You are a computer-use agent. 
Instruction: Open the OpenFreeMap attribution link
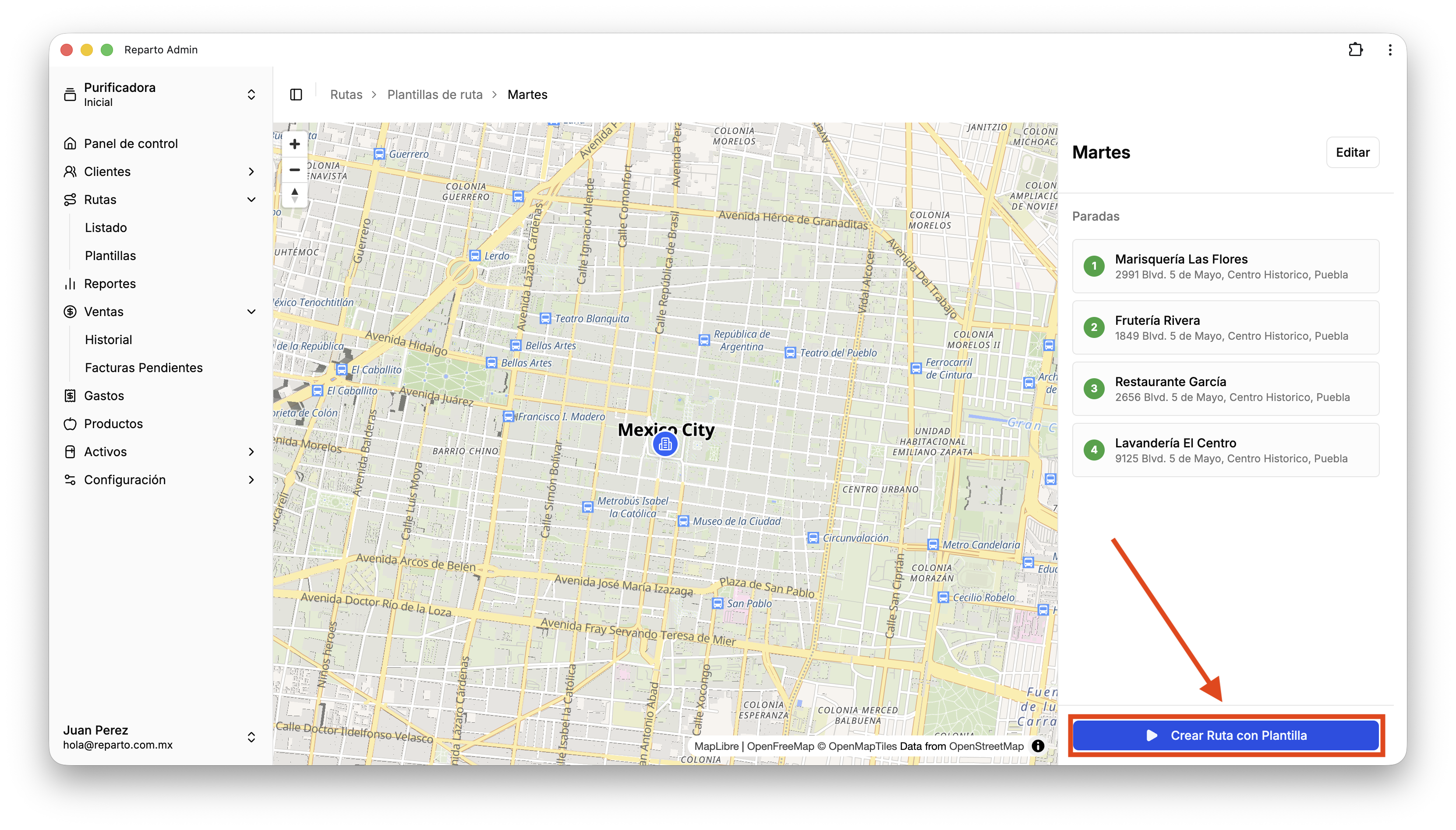pyautogui.click(x=780, y=746)
